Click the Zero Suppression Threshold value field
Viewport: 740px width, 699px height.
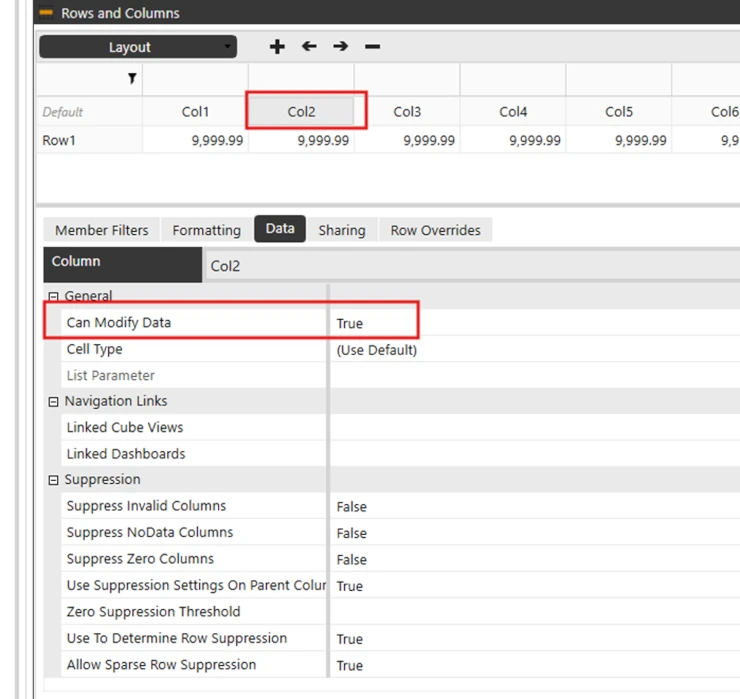[x=535, y=612]
